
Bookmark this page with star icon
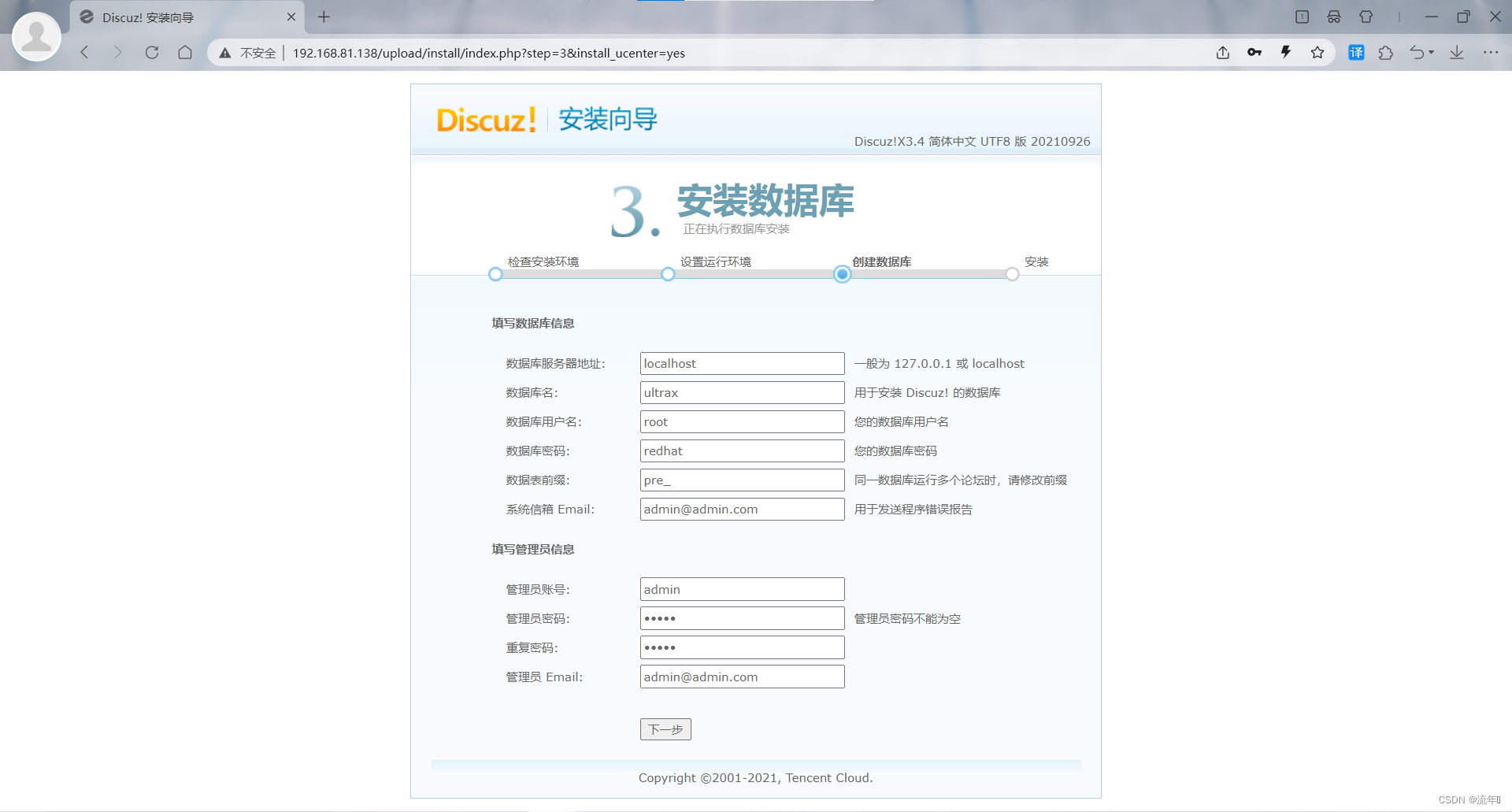pos(1317,53)
